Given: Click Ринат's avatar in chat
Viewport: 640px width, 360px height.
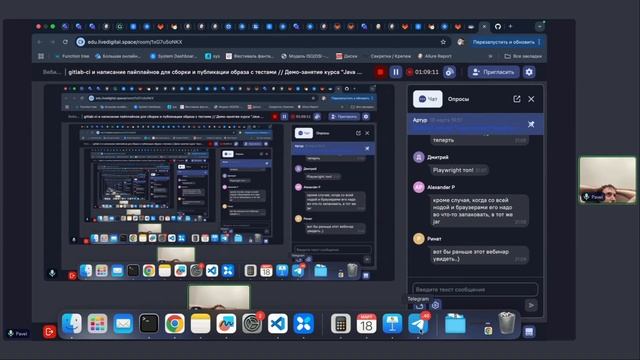Looking at the screenshot, I should [x=419, y=239].
